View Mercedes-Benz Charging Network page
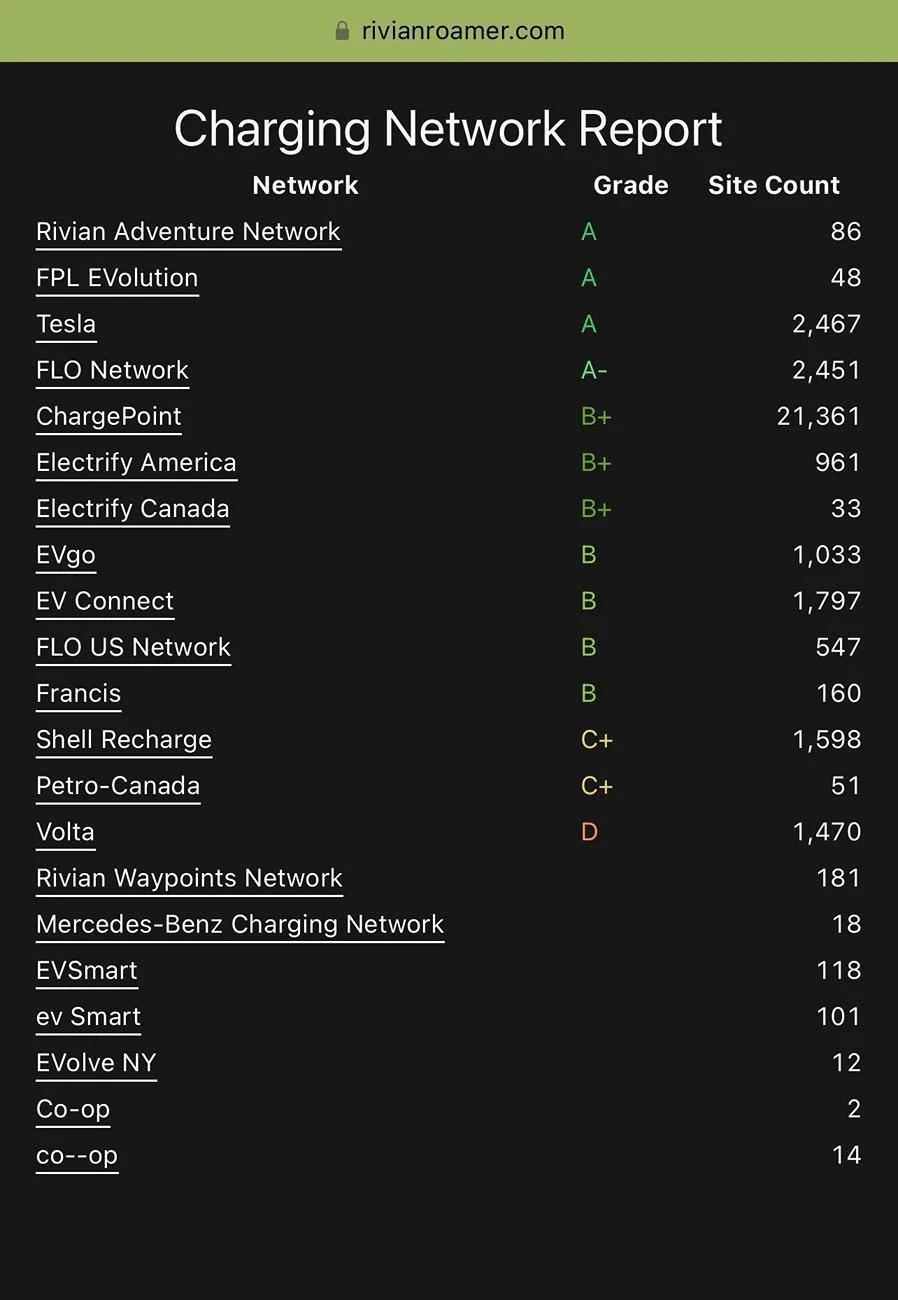 coord(240,924)
